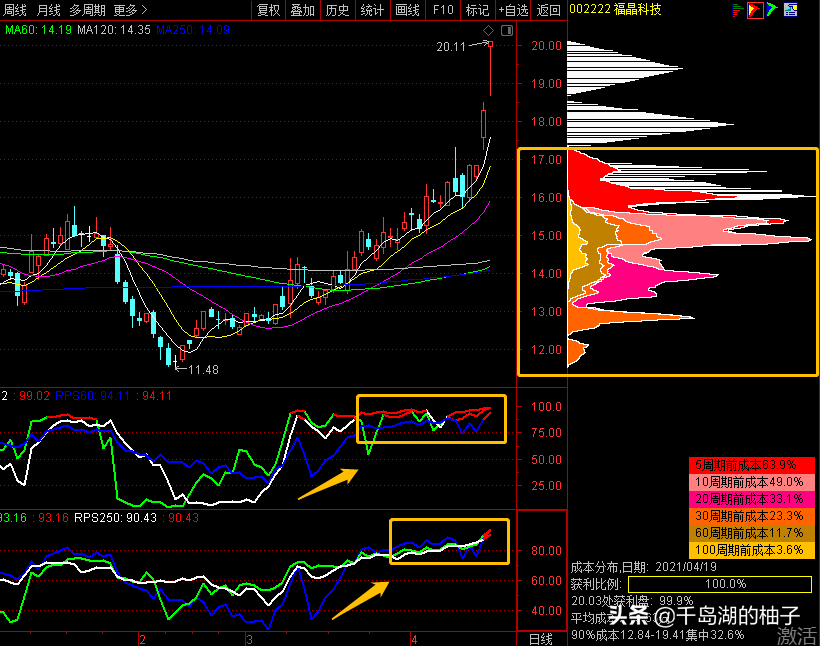Image resolution: width=820 pixels, height=646 pixels.
Task: Activate the 画线 drawing tool
Action: [x=407, y=11]
